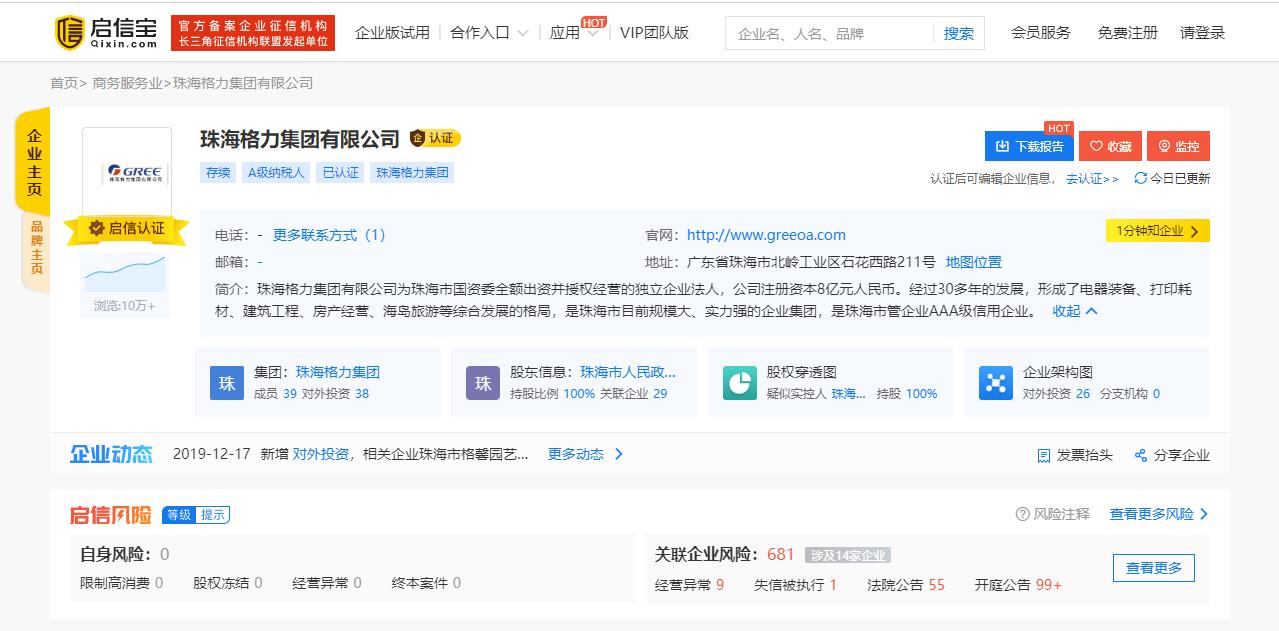Open the 地图位置 map link

(974, 262)
